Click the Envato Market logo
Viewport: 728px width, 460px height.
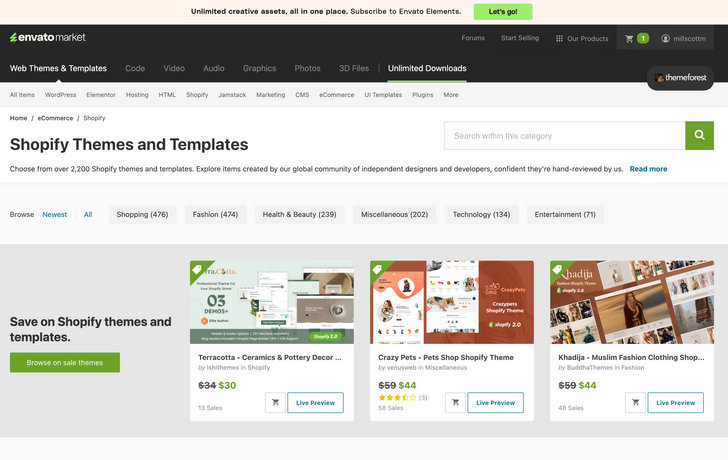coord(48,38)
